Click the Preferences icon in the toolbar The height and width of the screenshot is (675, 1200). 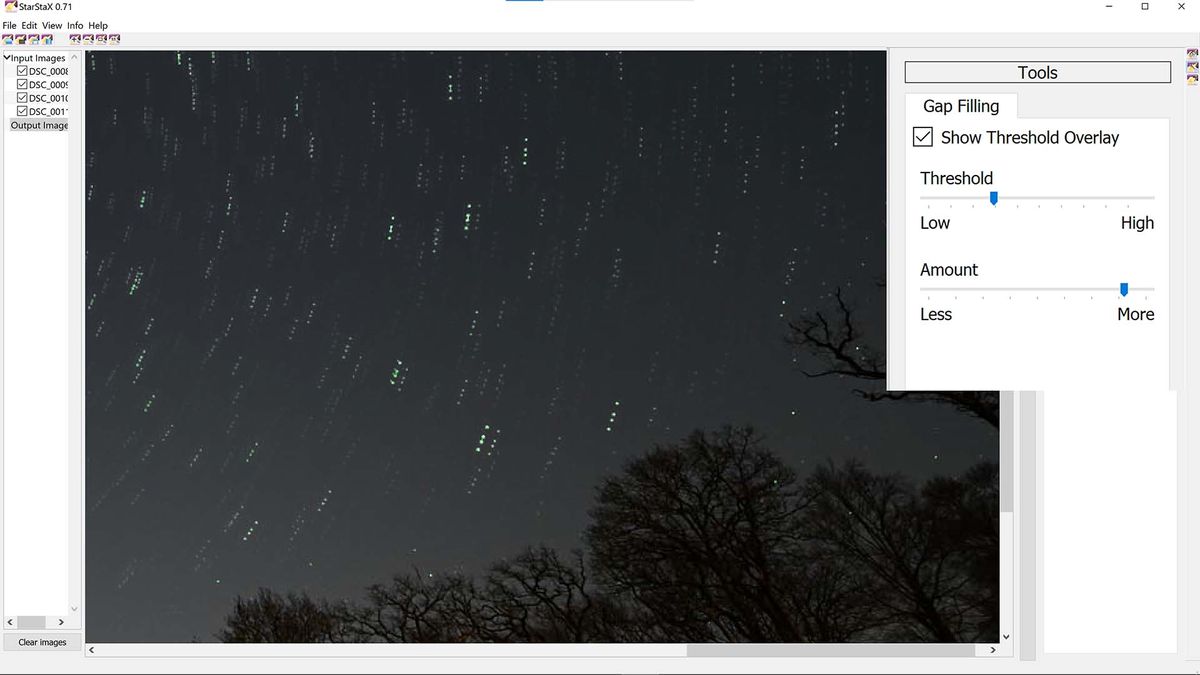click(114, 40)
